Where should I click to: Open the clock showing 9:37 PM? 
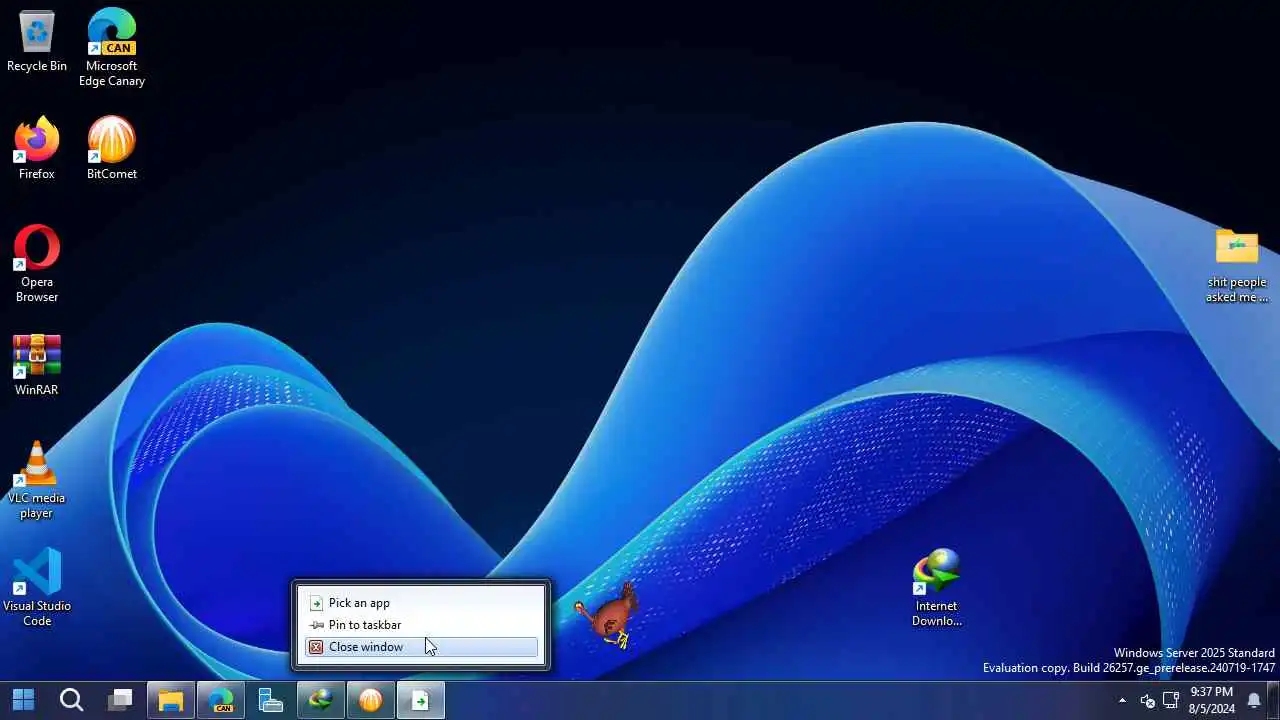click(1212, 700)
